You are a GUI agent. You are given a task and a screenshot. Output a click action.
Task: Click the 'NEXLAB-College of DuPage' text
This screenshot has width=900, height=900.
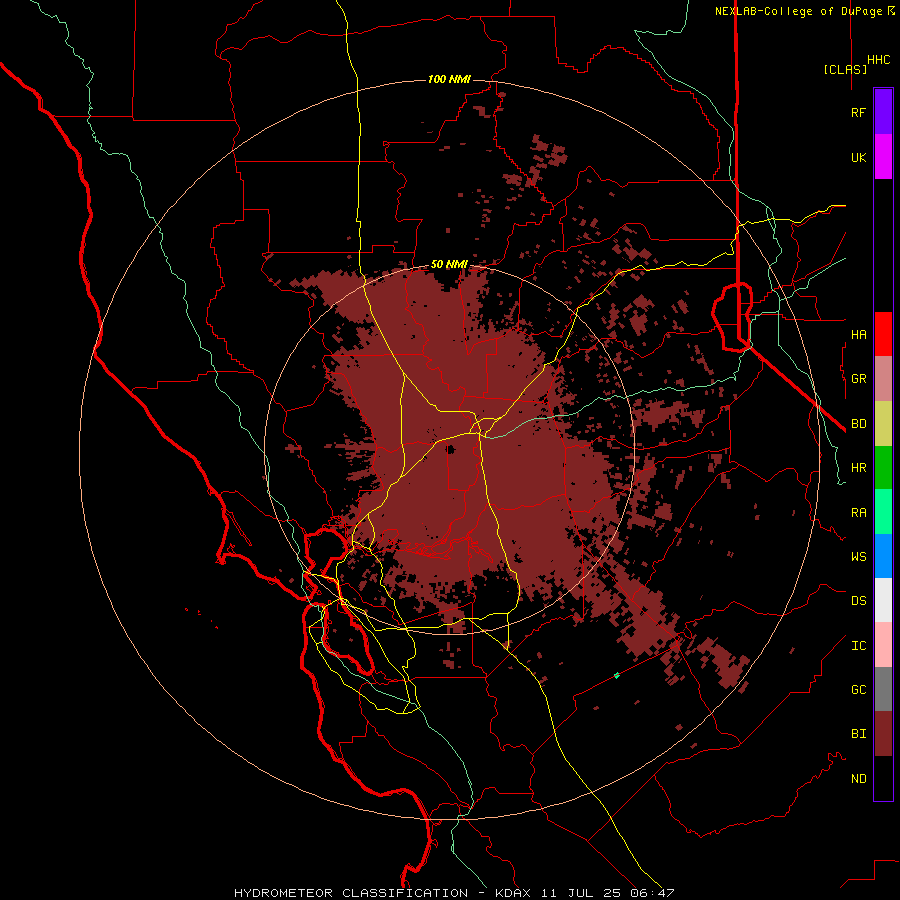[x=798, y=11]
